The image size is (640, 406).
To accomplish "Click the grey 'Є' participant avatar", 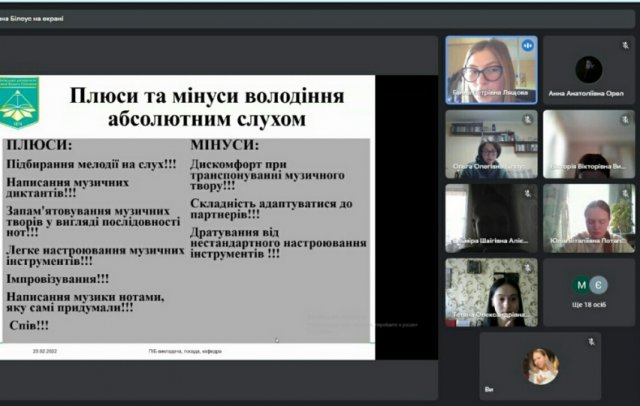I will pyautogui.click(x=598, y=285).
